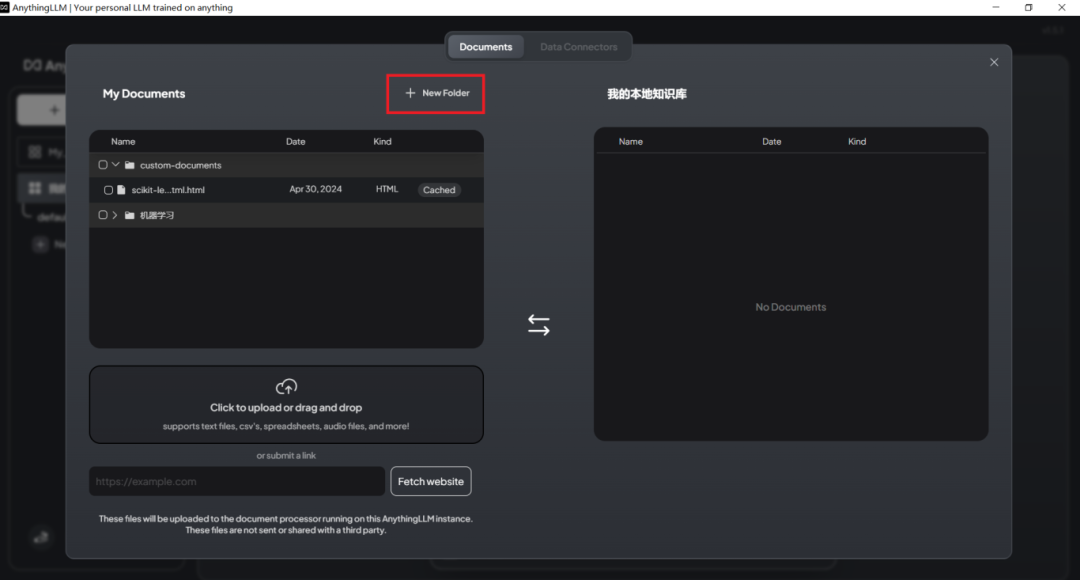Screen dimensions: 1080x580
Task: Click the Apr 30, 2024 date cell
Action: [315, 189]
